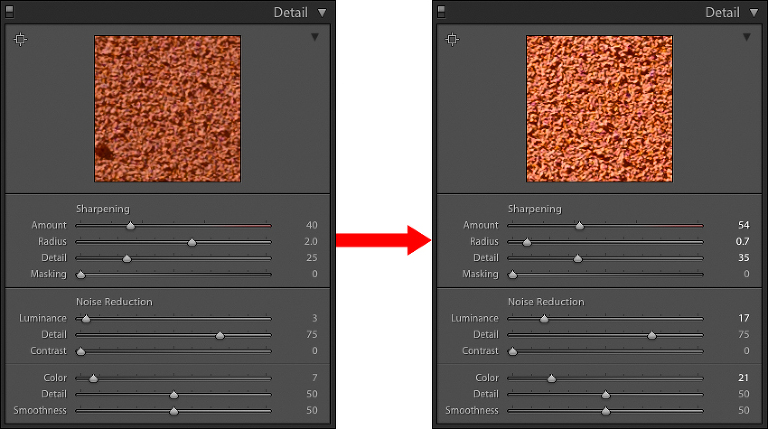This screenshot has height=429, width=768.
Task: Click left Luminance slider handle
Action: pos(86,319)
